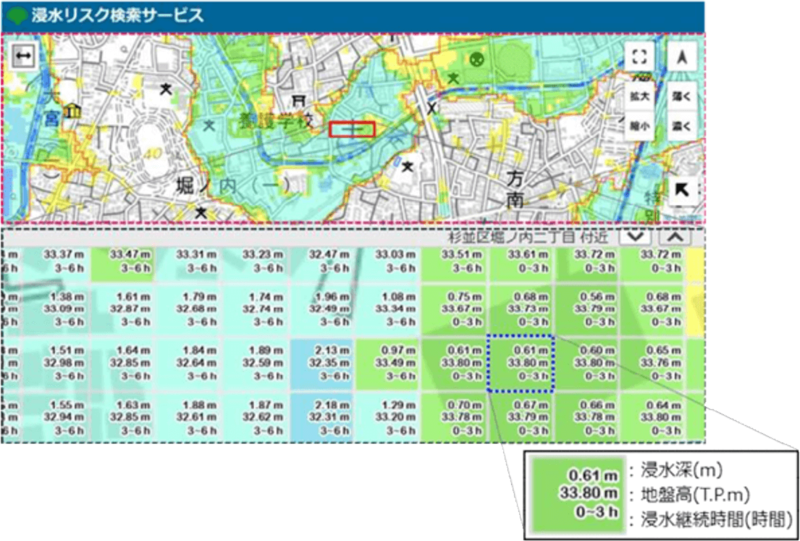The height and width of the screenshot is (541, 800).
Task: Click the green star marker on map
Action: pos(453,78)
